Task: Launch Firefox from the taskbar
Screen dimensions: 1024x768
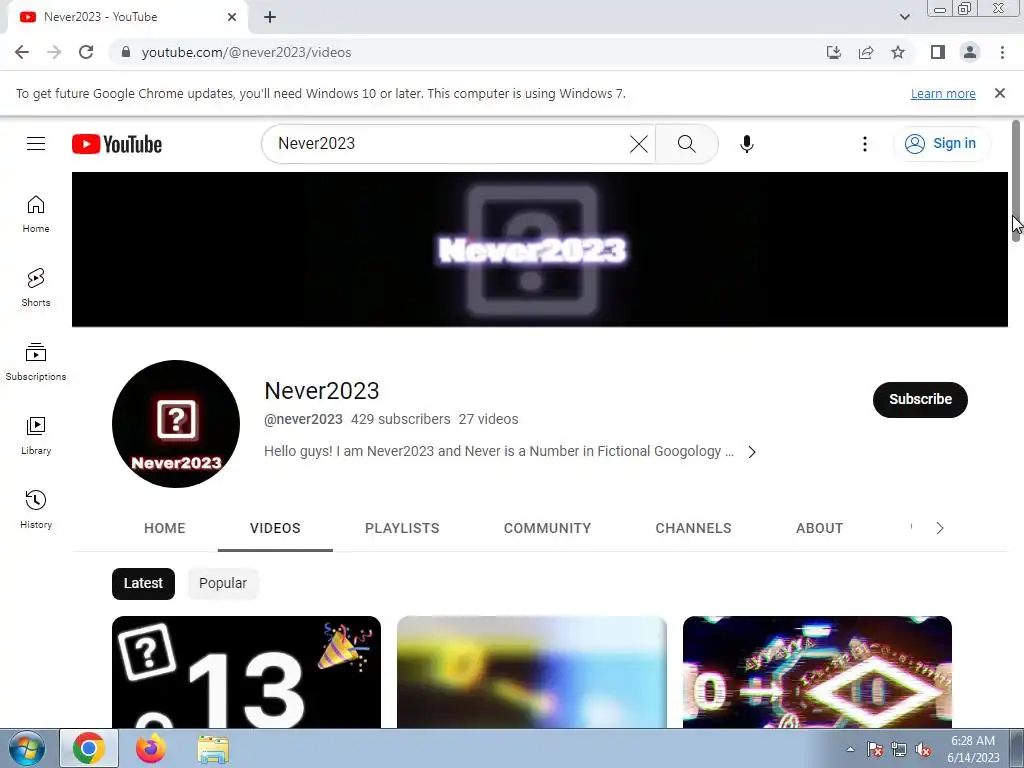Action: click(x=151, y=748)
